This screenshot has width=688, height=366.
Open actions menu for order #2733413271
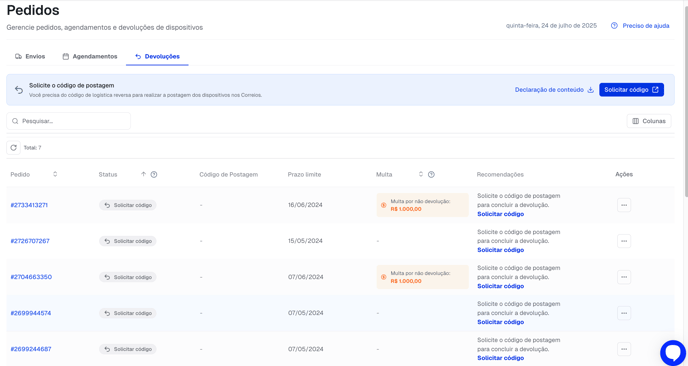[x=624, y=205]
